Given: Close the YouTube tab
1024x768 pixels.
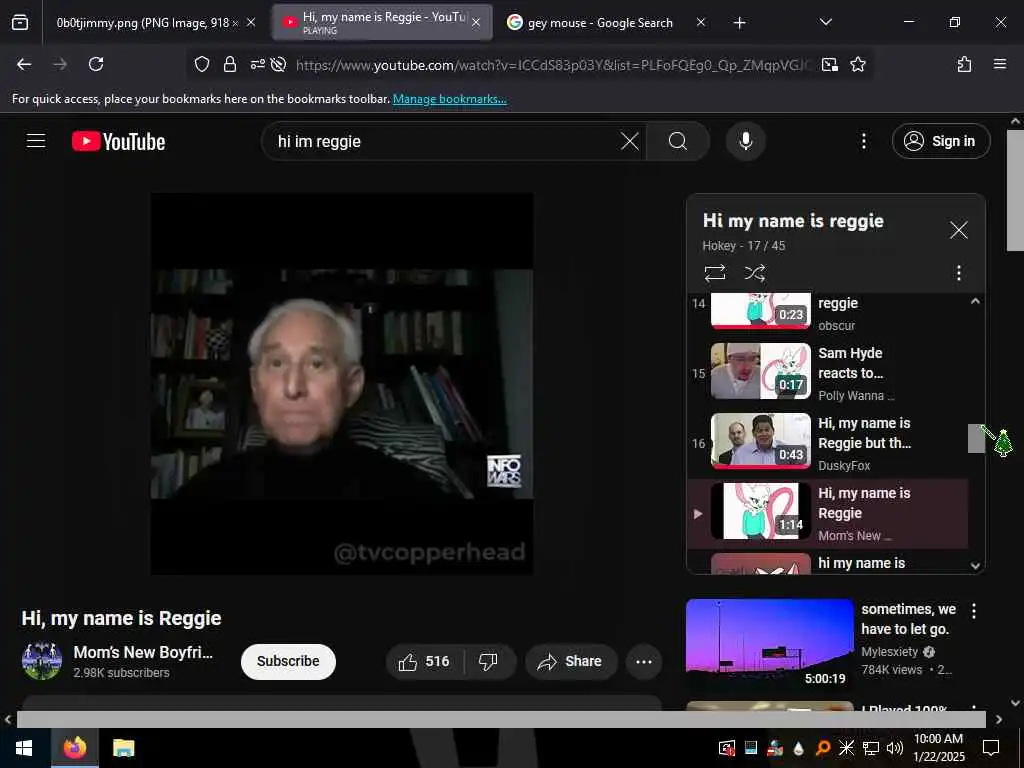Looking at the screenshot, I should 476,23.
